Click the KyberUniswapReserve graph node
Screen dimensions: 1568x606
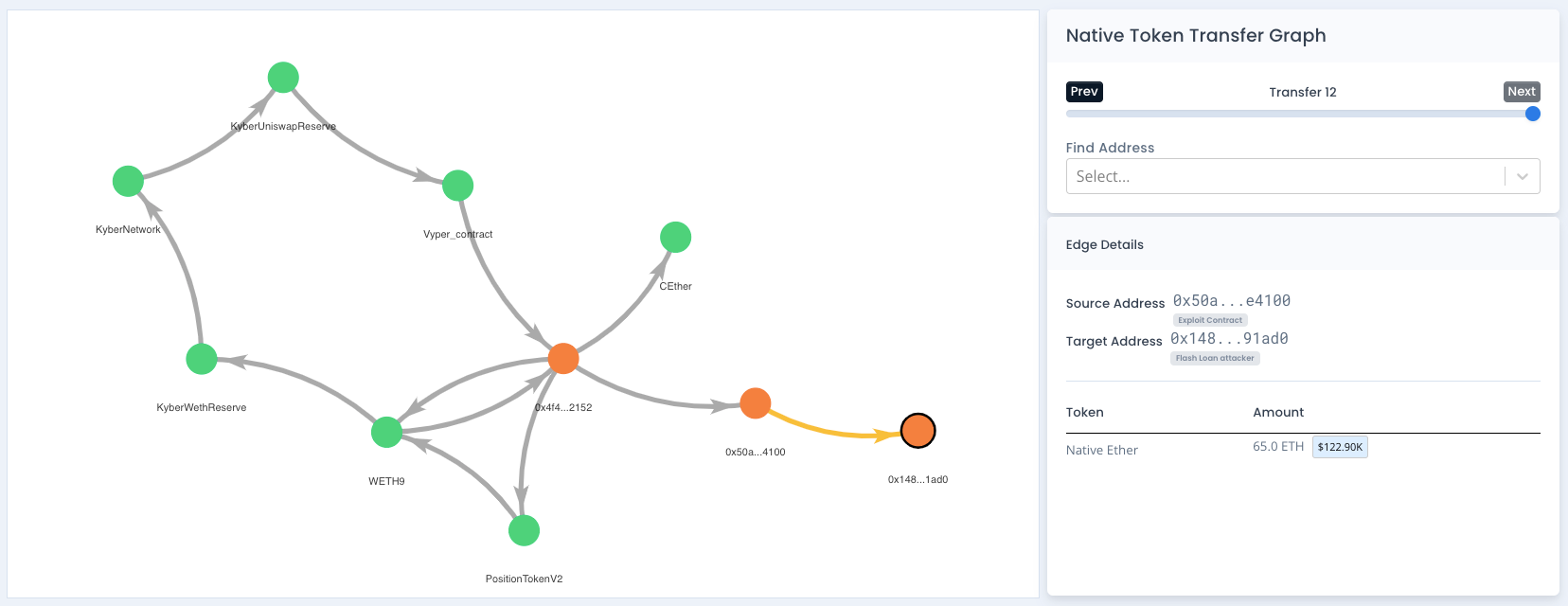[283, 78]
